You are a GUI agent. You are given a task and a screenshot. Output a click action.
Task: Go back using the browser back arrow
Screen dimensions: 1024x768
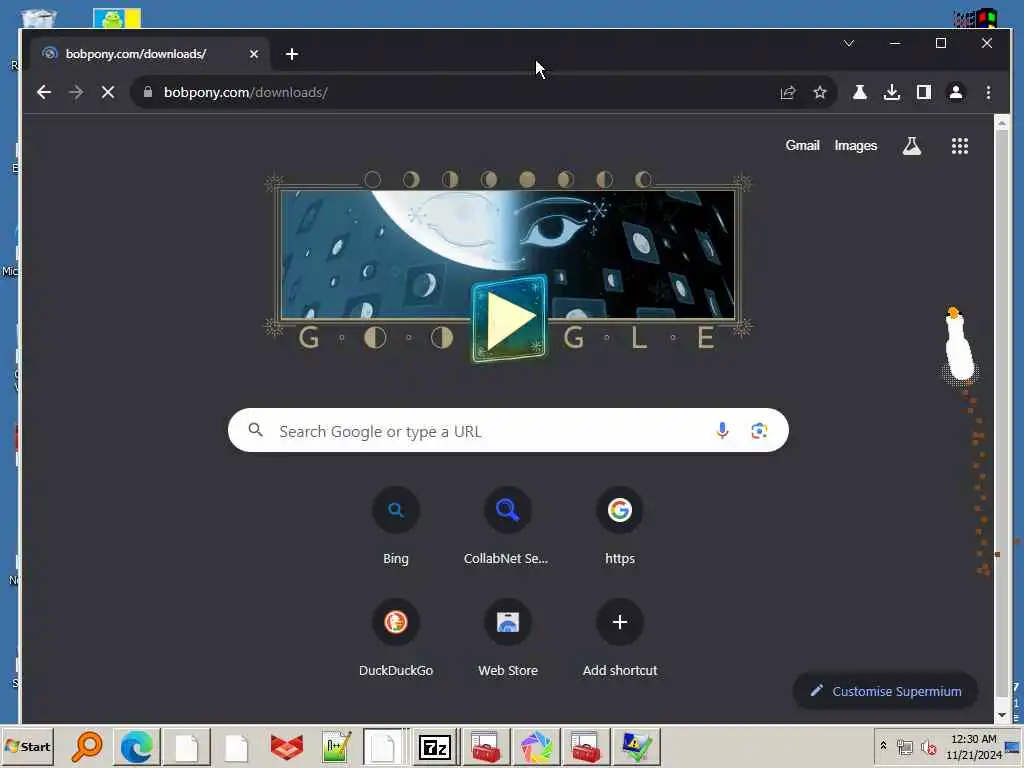coord(44,92)
